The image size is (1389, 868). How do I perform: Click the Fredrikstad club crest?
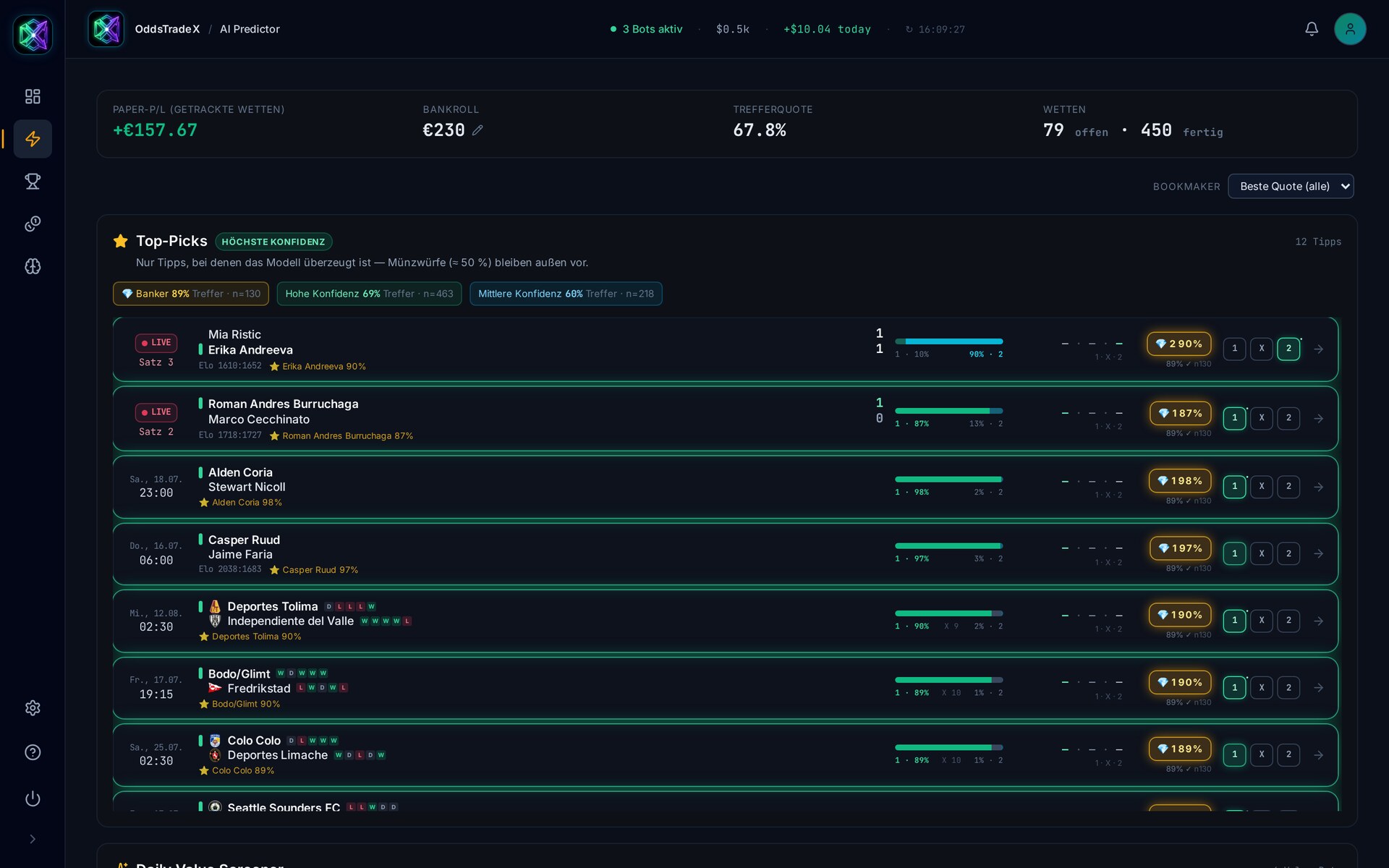(215, 688)
